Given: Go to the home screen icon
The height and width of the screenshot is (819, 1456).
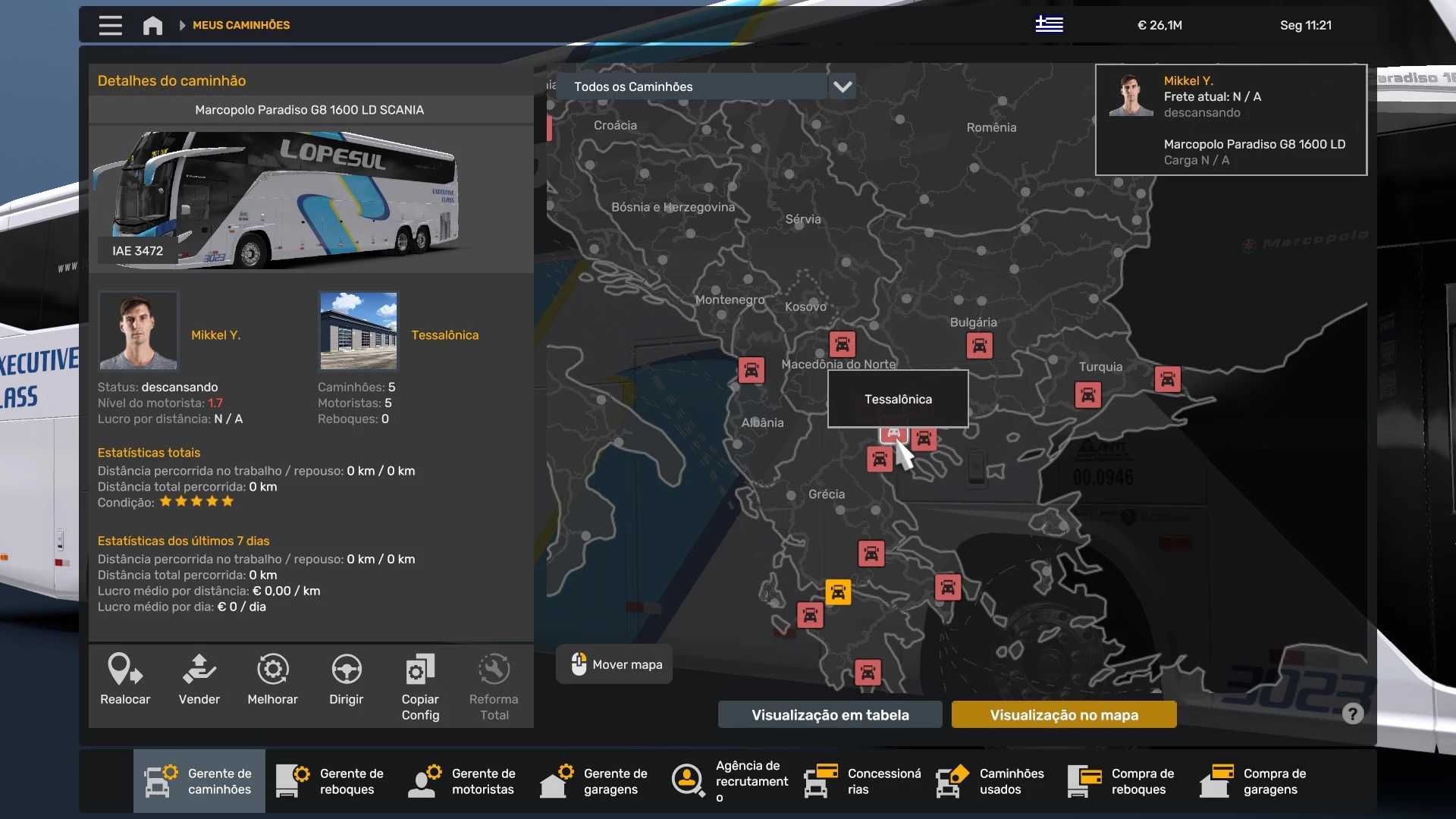Looking at the screenshot, I should point(152,25).
